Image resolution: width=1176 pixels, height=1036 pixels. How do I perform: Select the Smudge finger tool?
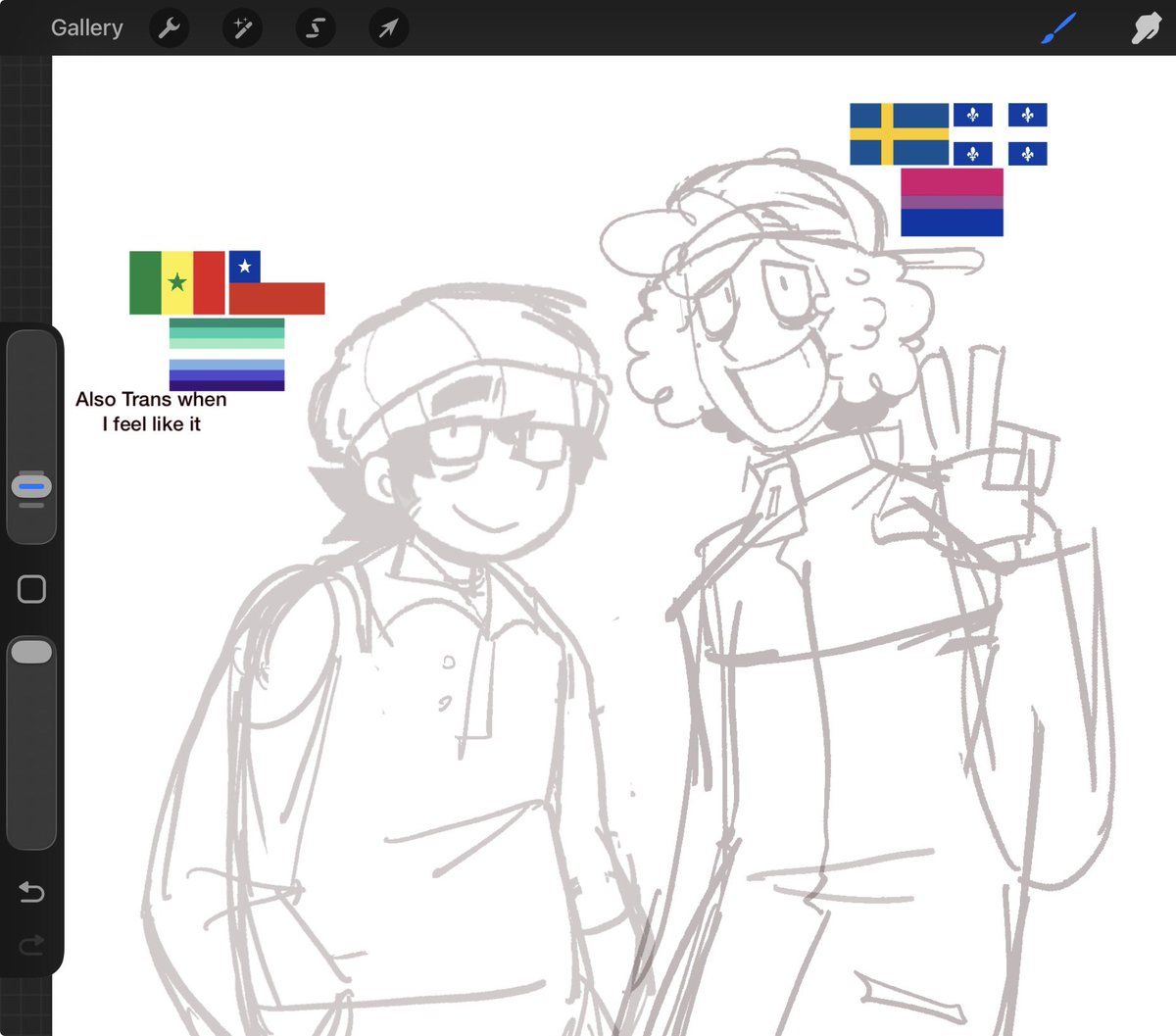pos(1146,28)
